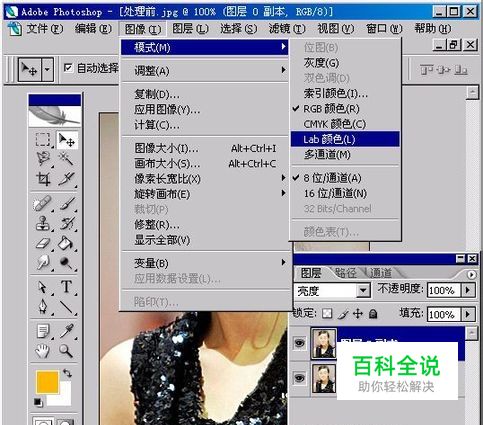Select the Dodge tool

click(x=66, y=263)
